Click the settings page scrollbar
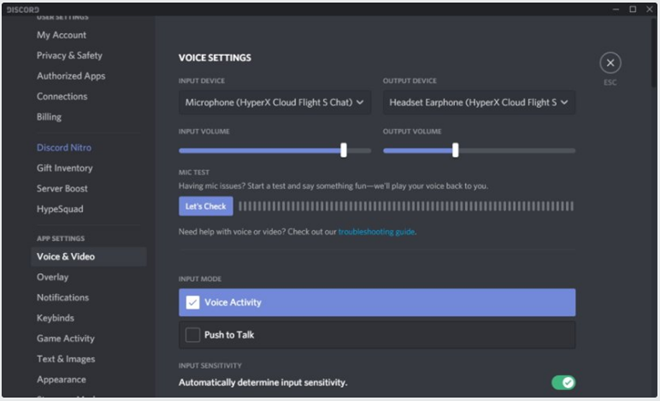This screenshot has height=401, width=660. tap(653, 53)
